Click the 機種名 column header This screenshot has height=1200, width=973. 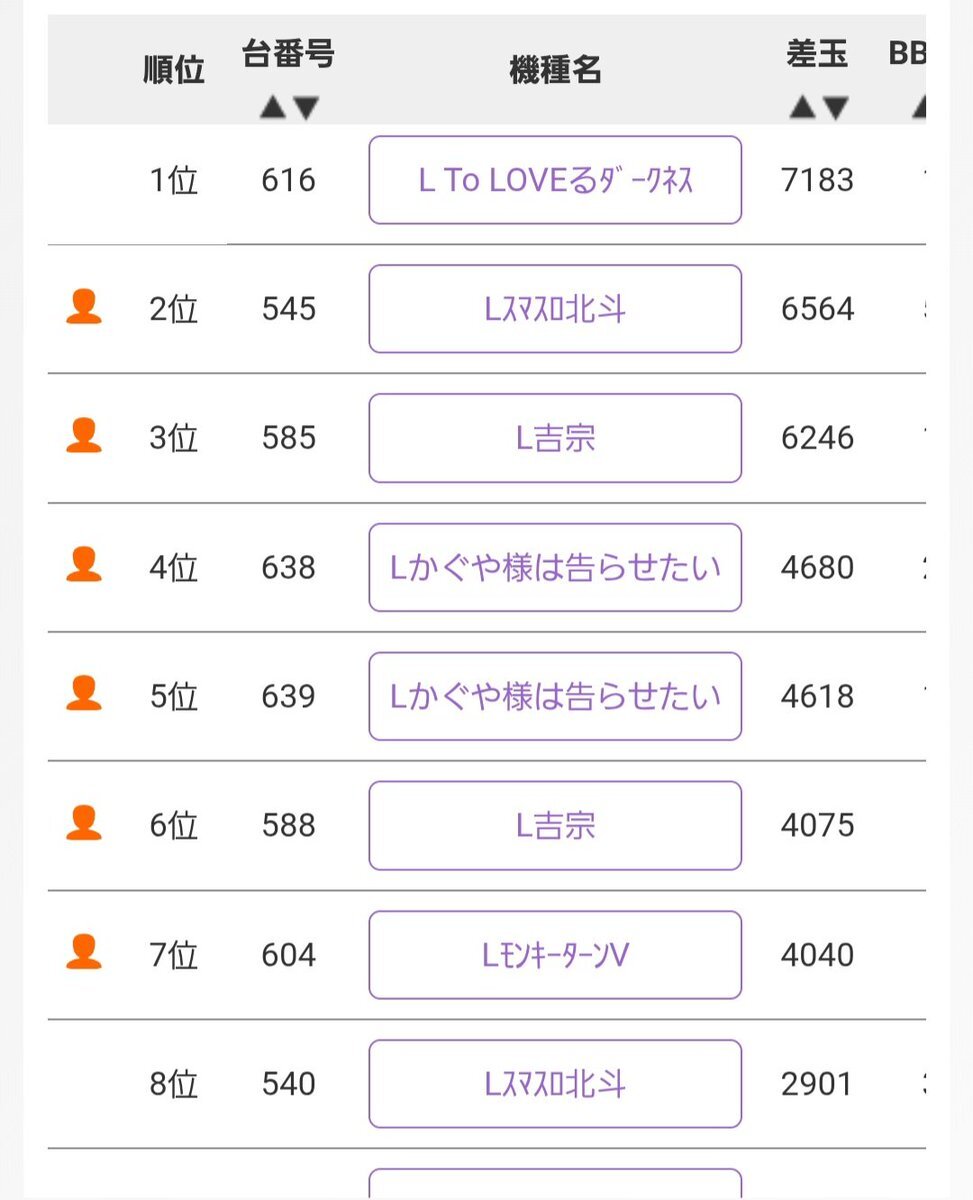point(555,71)
